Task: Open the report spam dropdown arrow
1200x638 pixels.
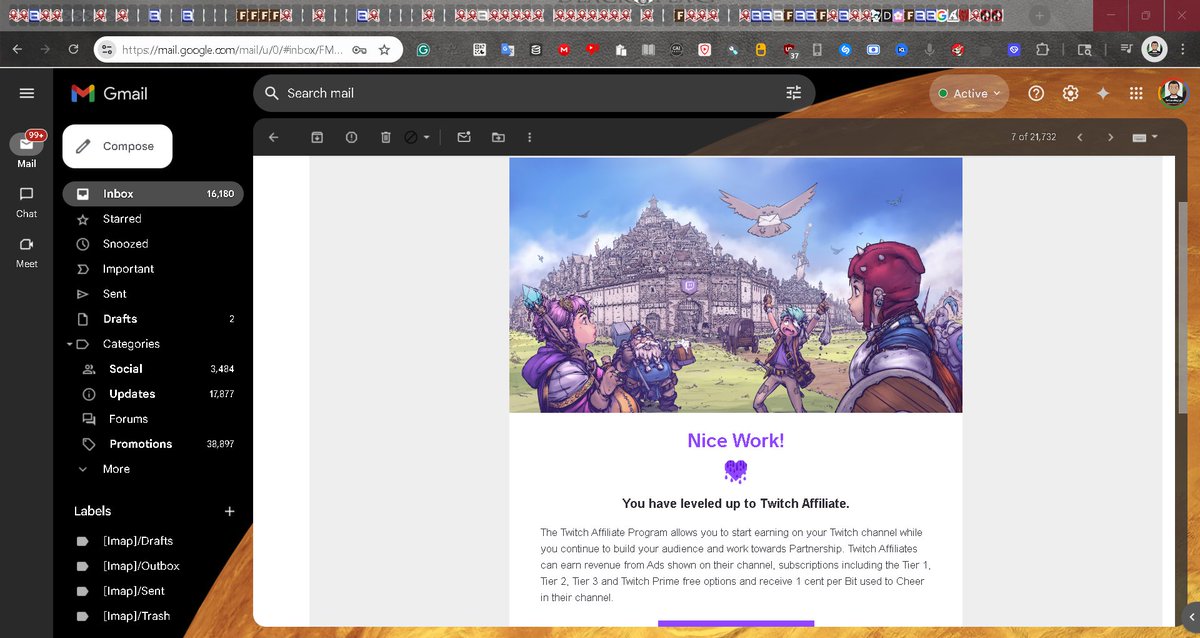Action: [x=425, y=137]
